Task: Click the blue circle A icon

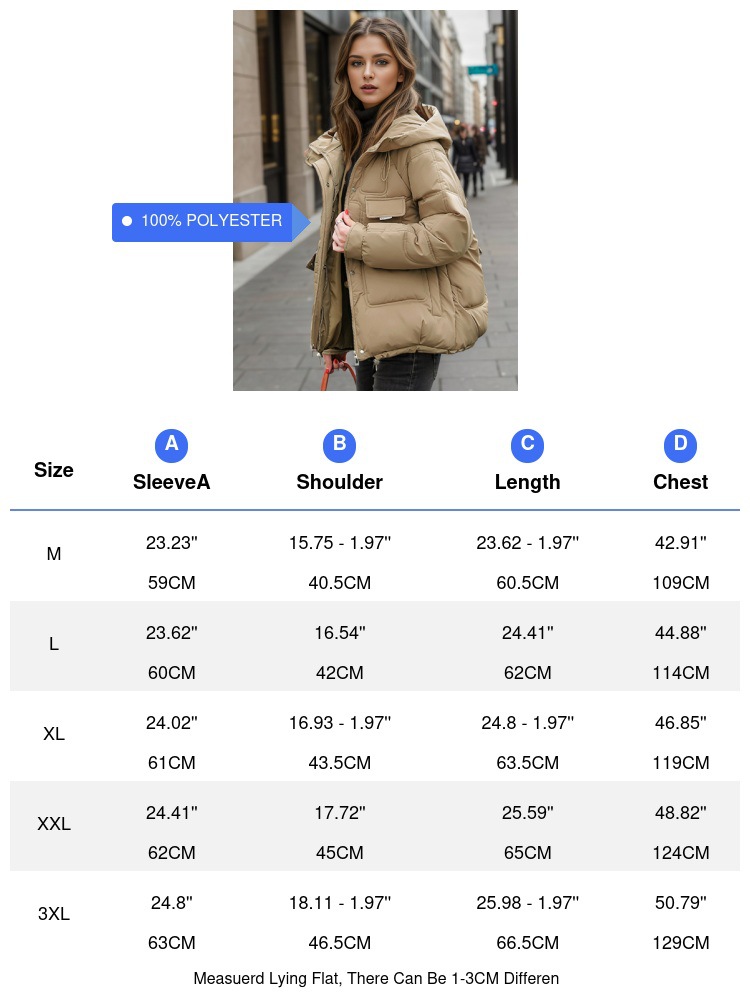Action: tap(172, 445)
